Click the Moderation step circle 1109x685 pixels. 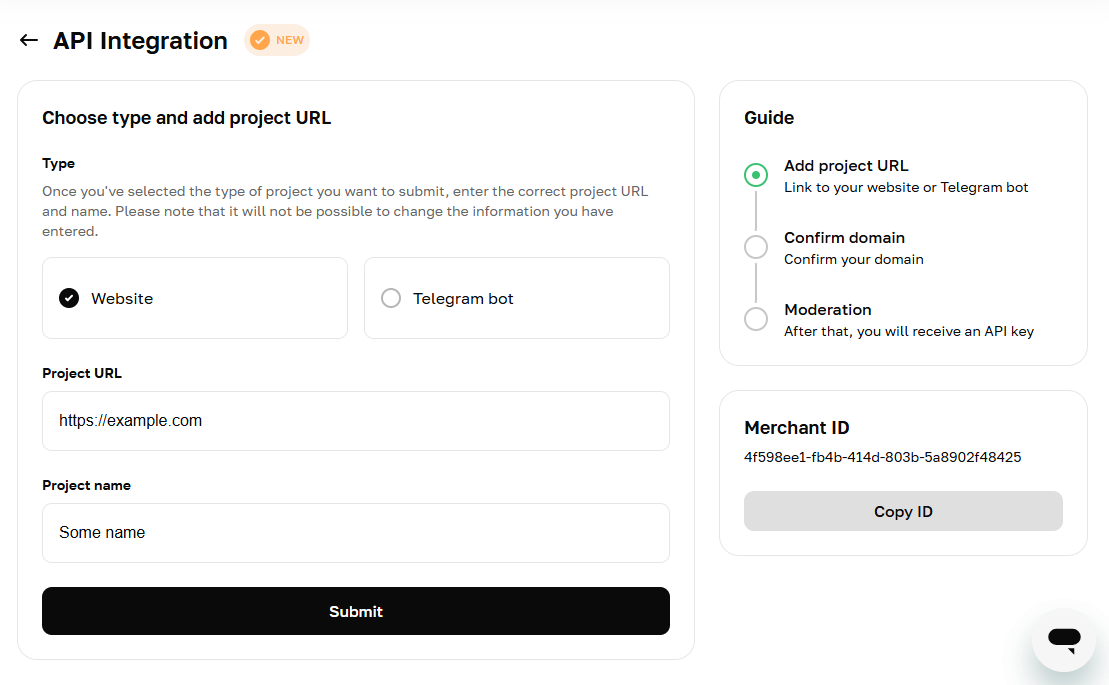tap(756, 319)
